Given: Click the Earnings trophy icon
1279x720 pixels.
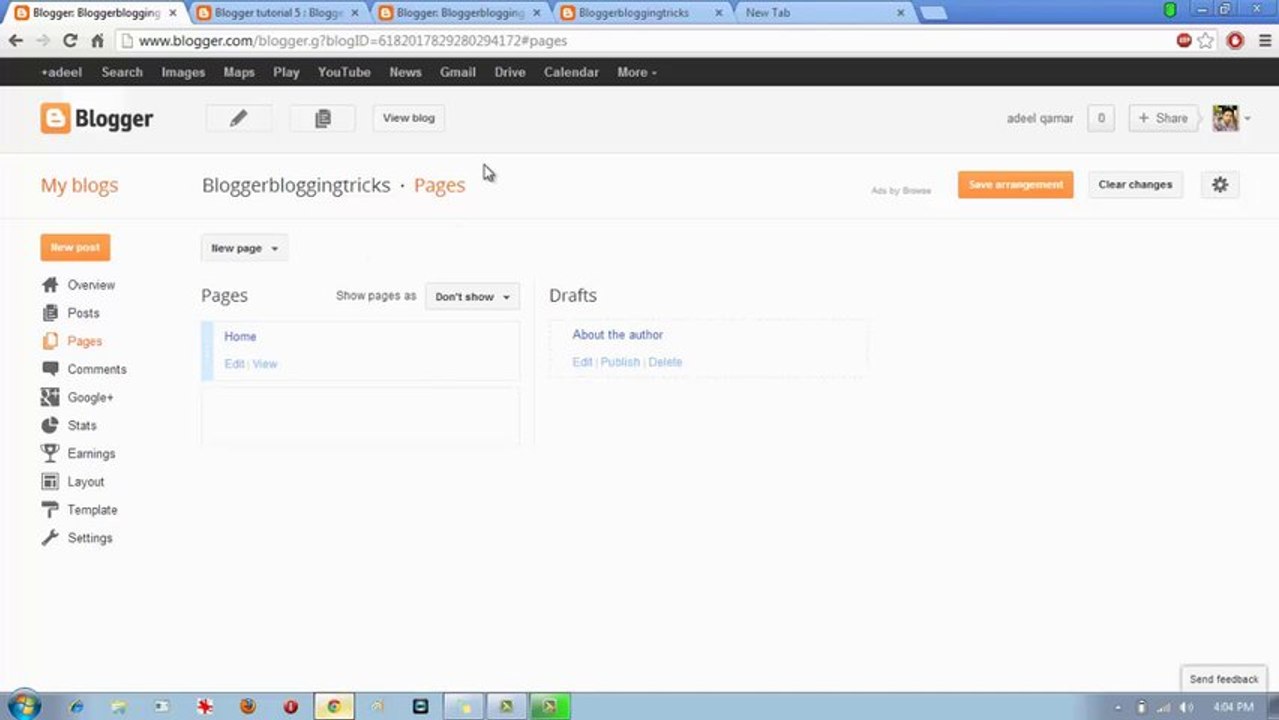Looking at the screenshot, I should [50, 453].
